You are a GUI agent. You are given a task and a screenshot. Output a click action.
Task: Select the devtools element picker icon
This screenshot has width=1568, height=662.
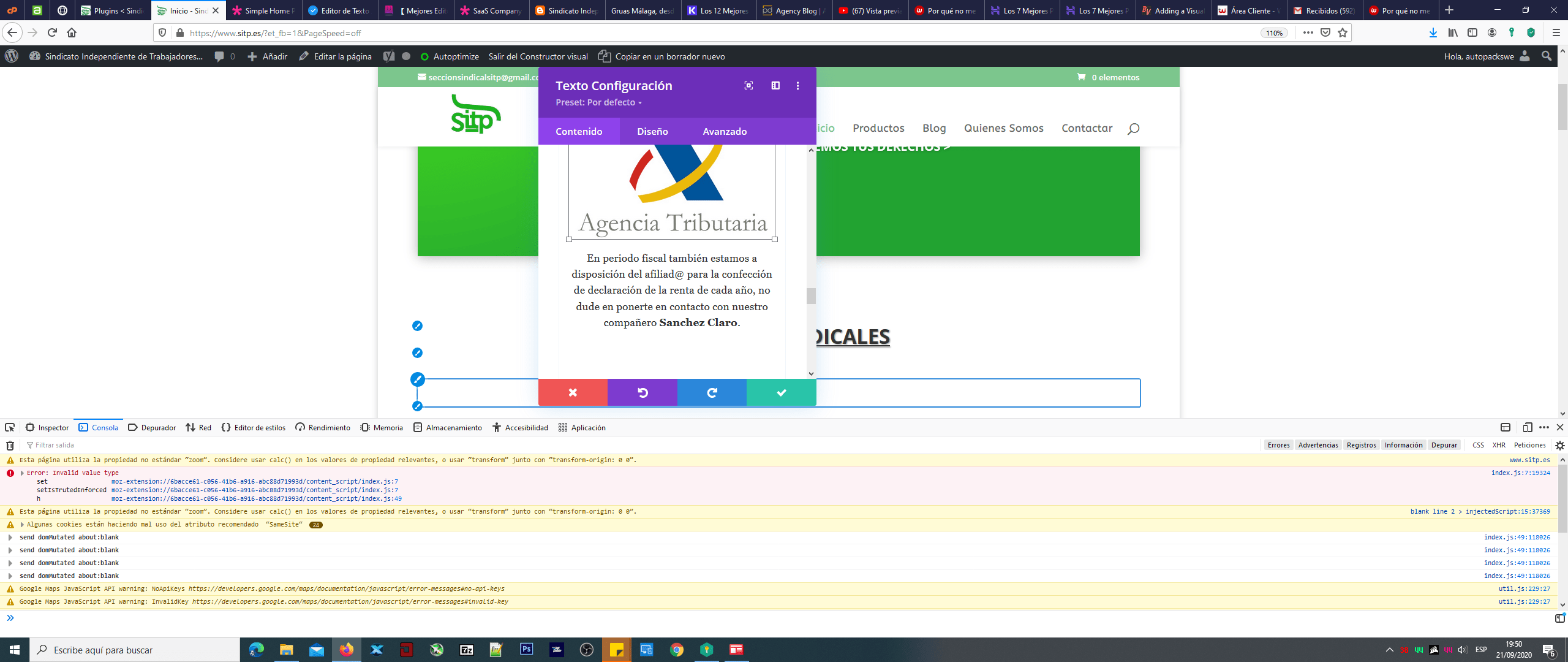10,427
